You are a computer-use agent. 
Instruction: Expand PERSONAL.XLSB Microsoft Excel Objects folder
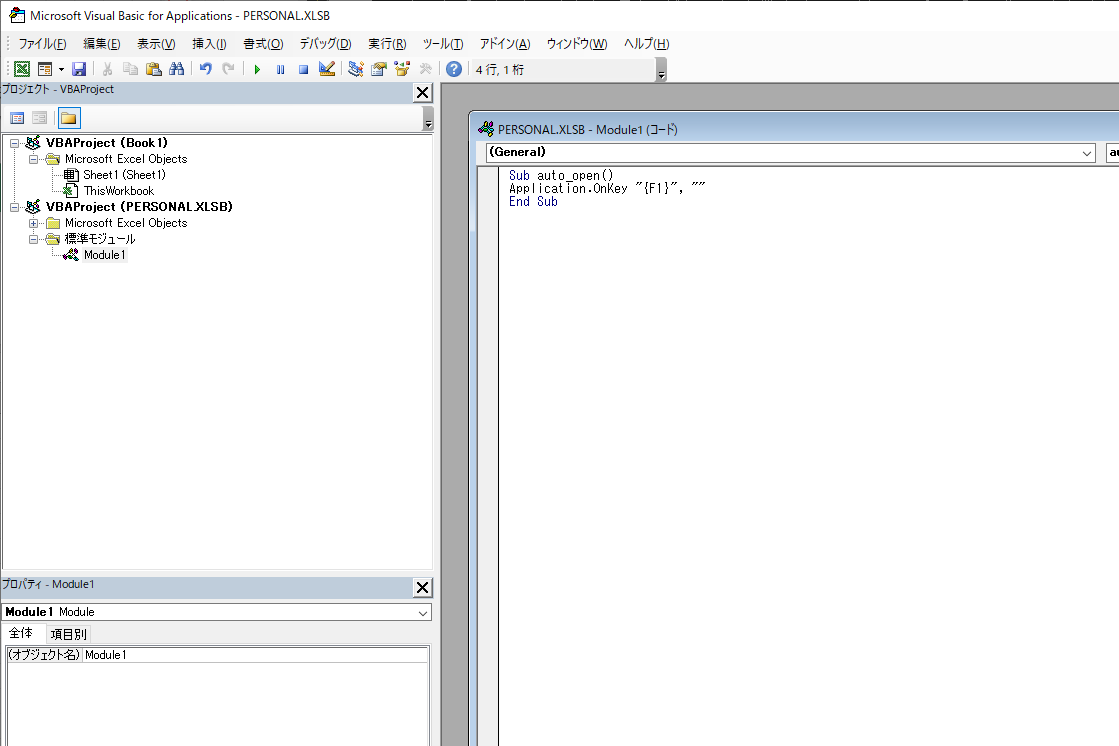33,223
